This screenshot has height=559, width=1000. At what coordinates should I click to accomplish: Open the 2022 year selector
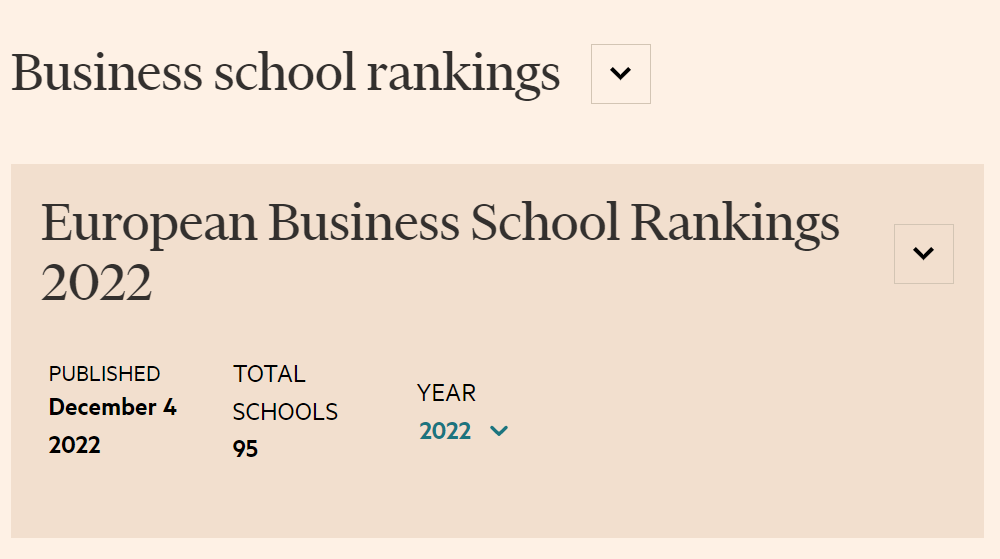coord(464,431)
